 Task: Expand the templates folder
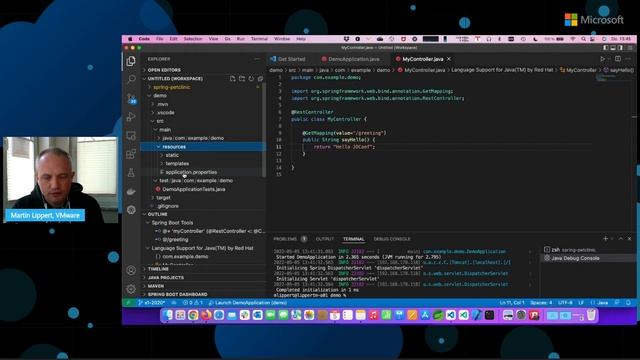pyautogui.click(x=177, y=163)
